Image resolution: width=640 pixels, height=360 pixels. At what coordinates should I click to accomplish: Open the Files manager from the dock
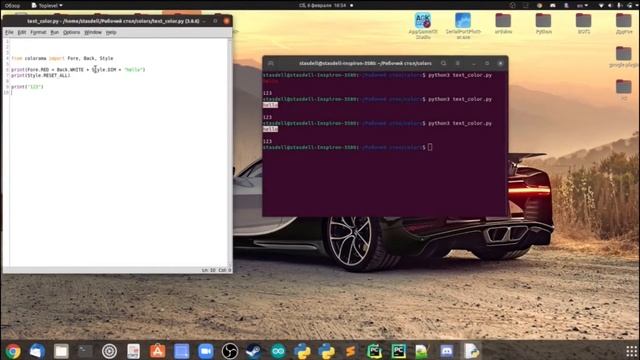coord(61,351)
